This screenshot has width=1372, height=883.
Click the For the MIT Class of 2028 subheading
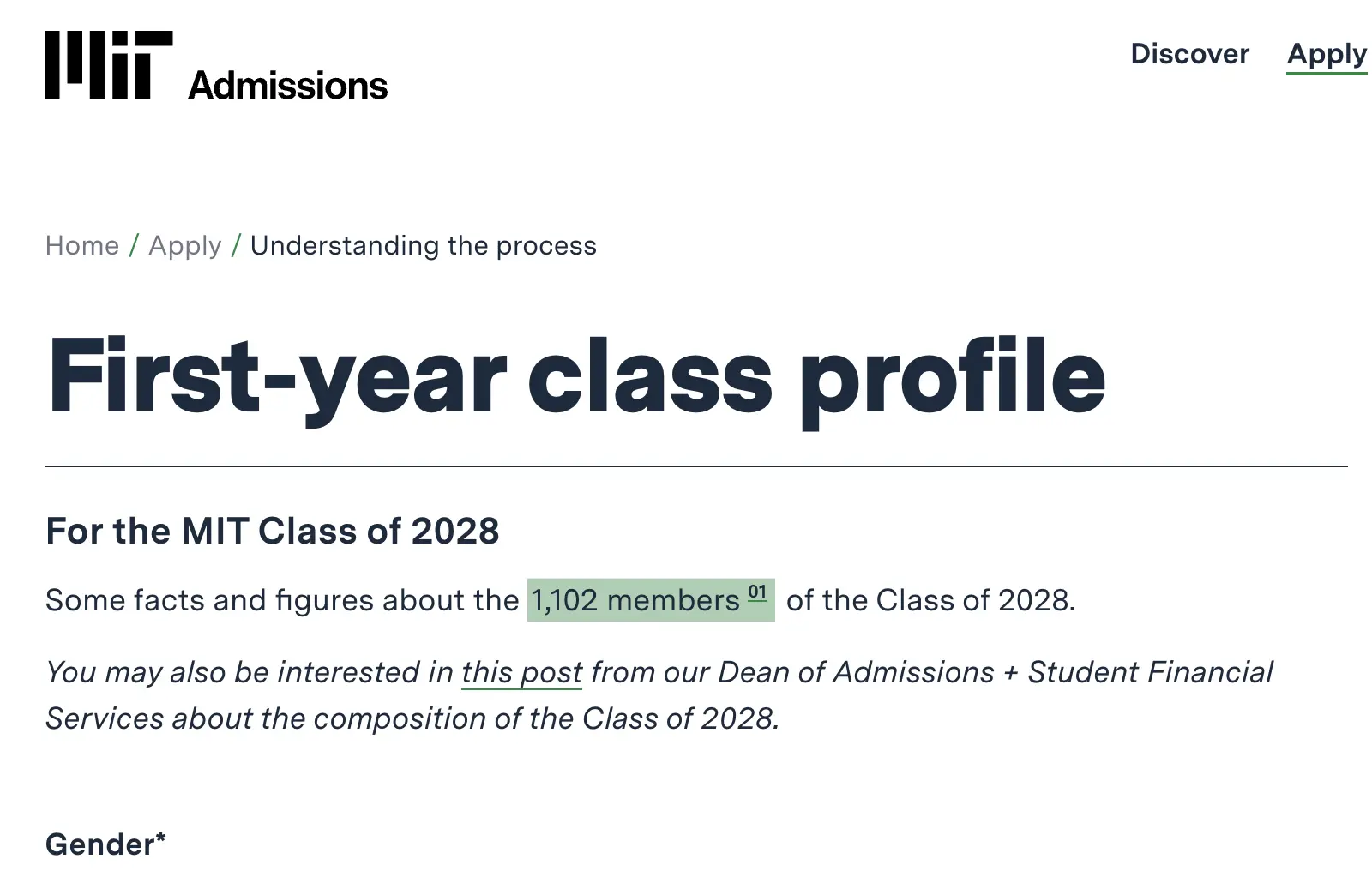272,532
